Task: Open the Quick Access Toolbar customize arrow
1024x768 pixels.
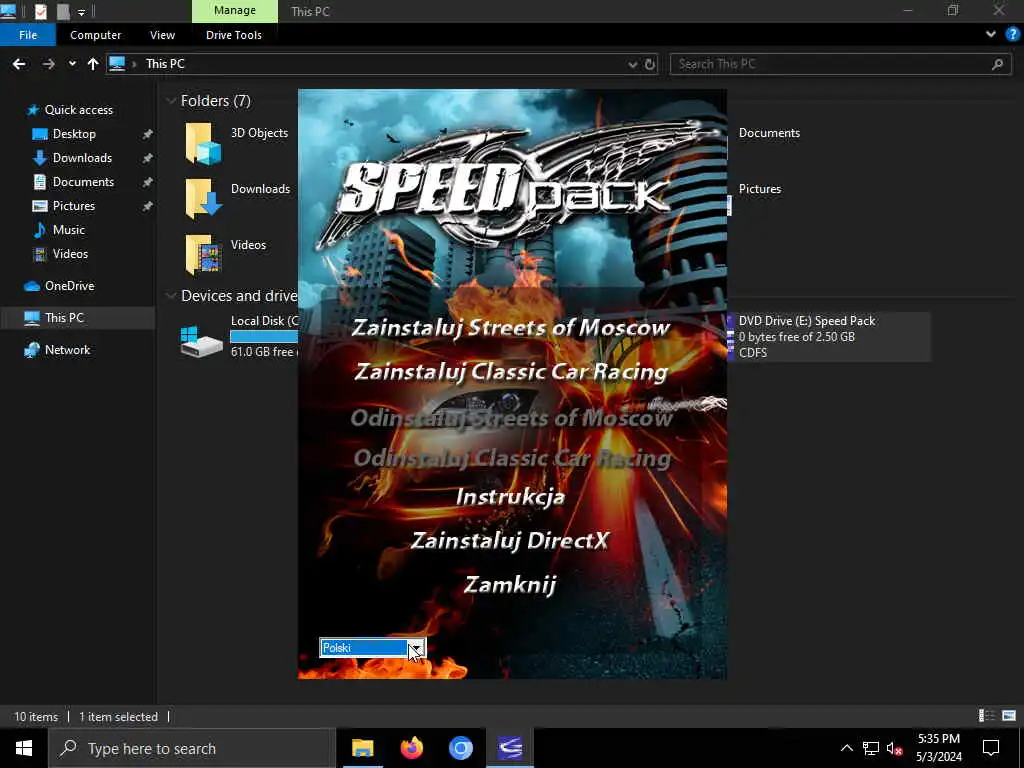Action: tap(81, 12)
